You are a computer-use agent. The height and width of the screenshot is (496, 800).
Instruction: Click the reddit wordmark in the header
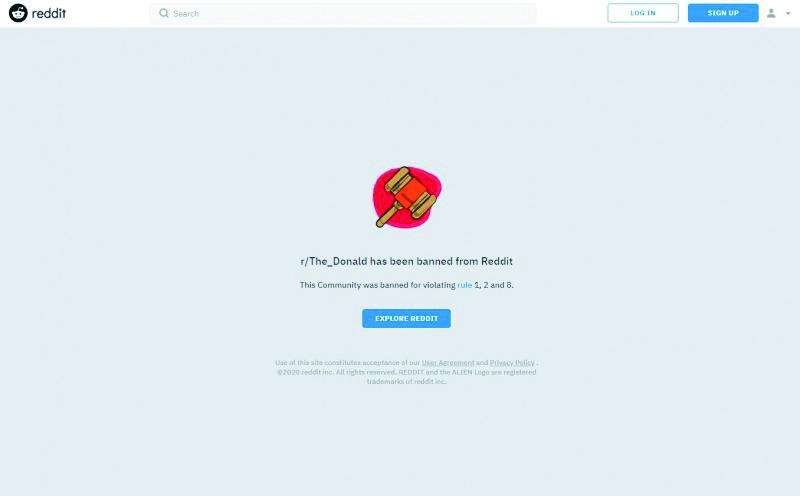49,13
